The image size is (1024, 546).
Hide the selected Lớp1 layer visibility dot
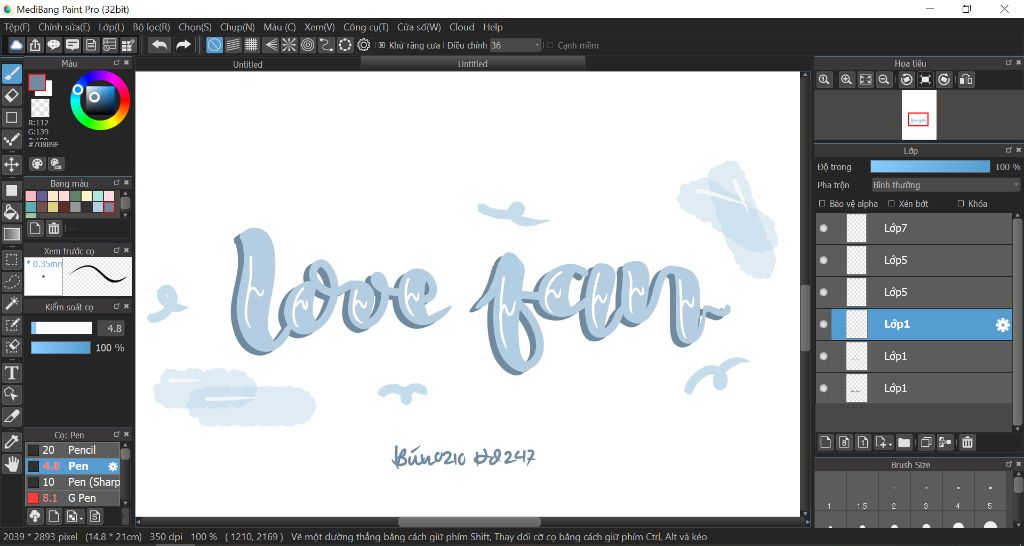pyautogui.click(x=824, y=324)
